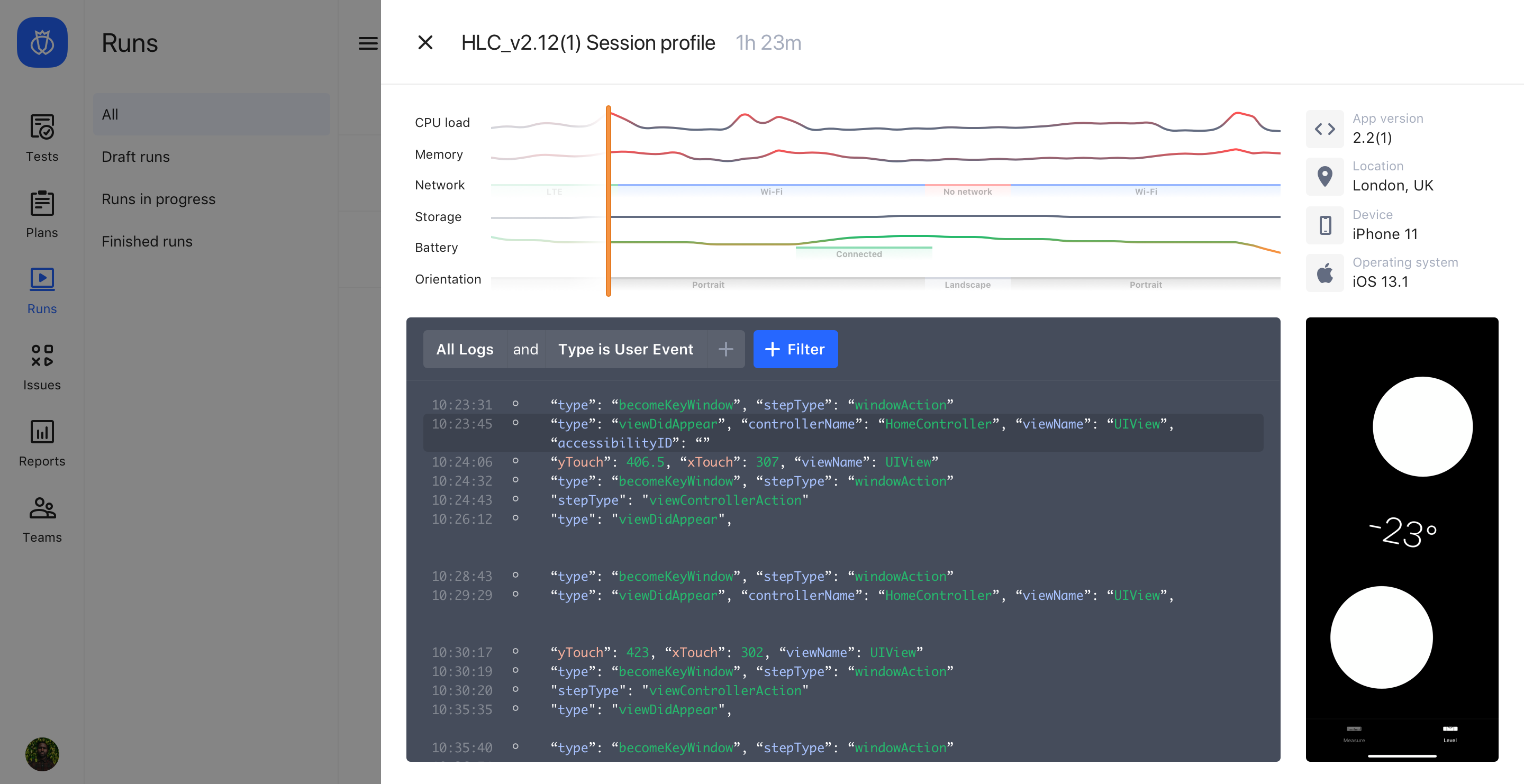Click the orange timeline position marker
Image resolution: width=1524 pixels, height=784 pixels.
(608, 201)
